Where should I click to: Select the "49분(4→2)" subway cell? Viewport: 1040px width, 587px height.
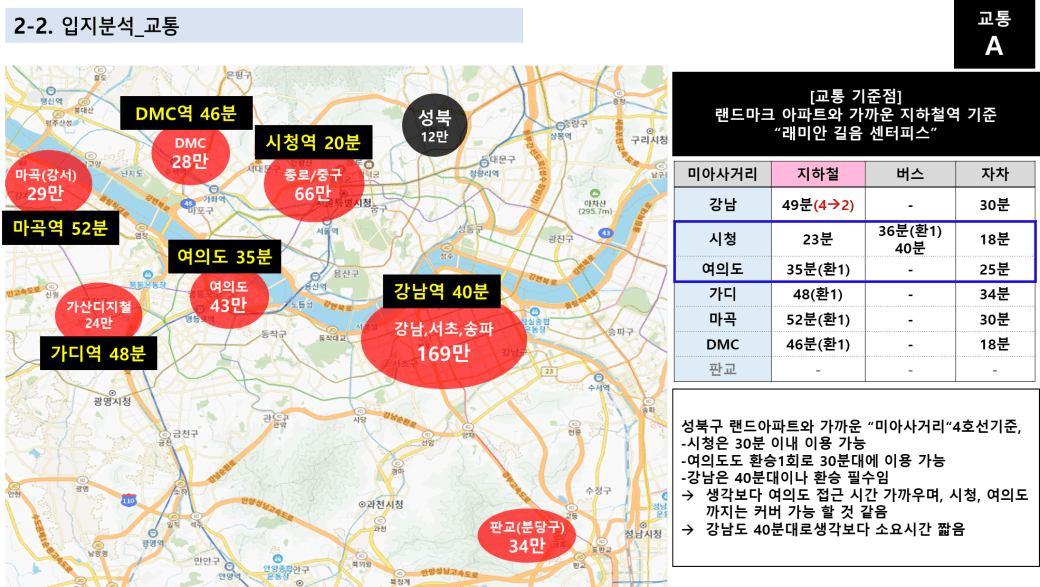(x=818, y=205)
